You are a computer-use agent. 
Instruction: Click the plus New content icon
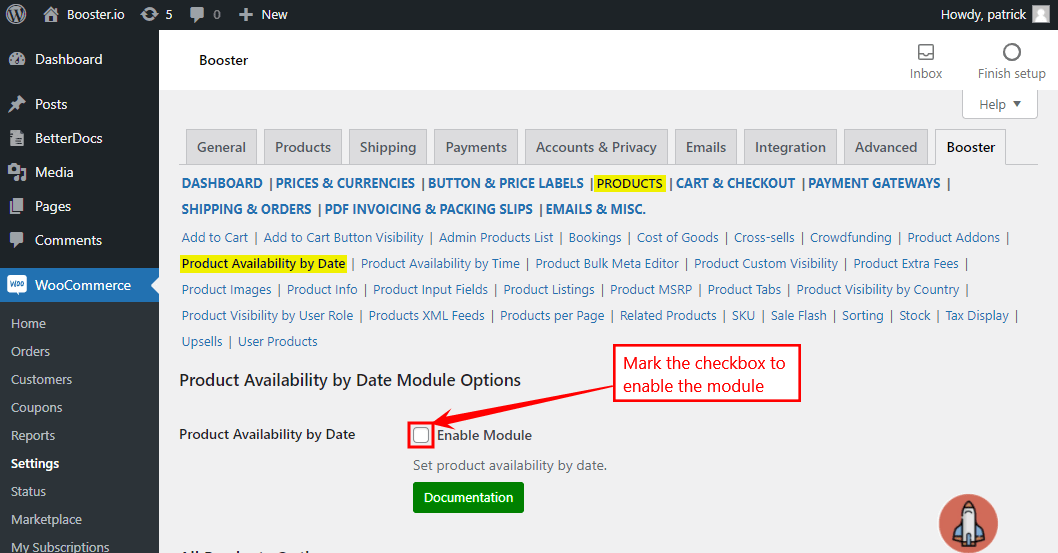(246, 14)
